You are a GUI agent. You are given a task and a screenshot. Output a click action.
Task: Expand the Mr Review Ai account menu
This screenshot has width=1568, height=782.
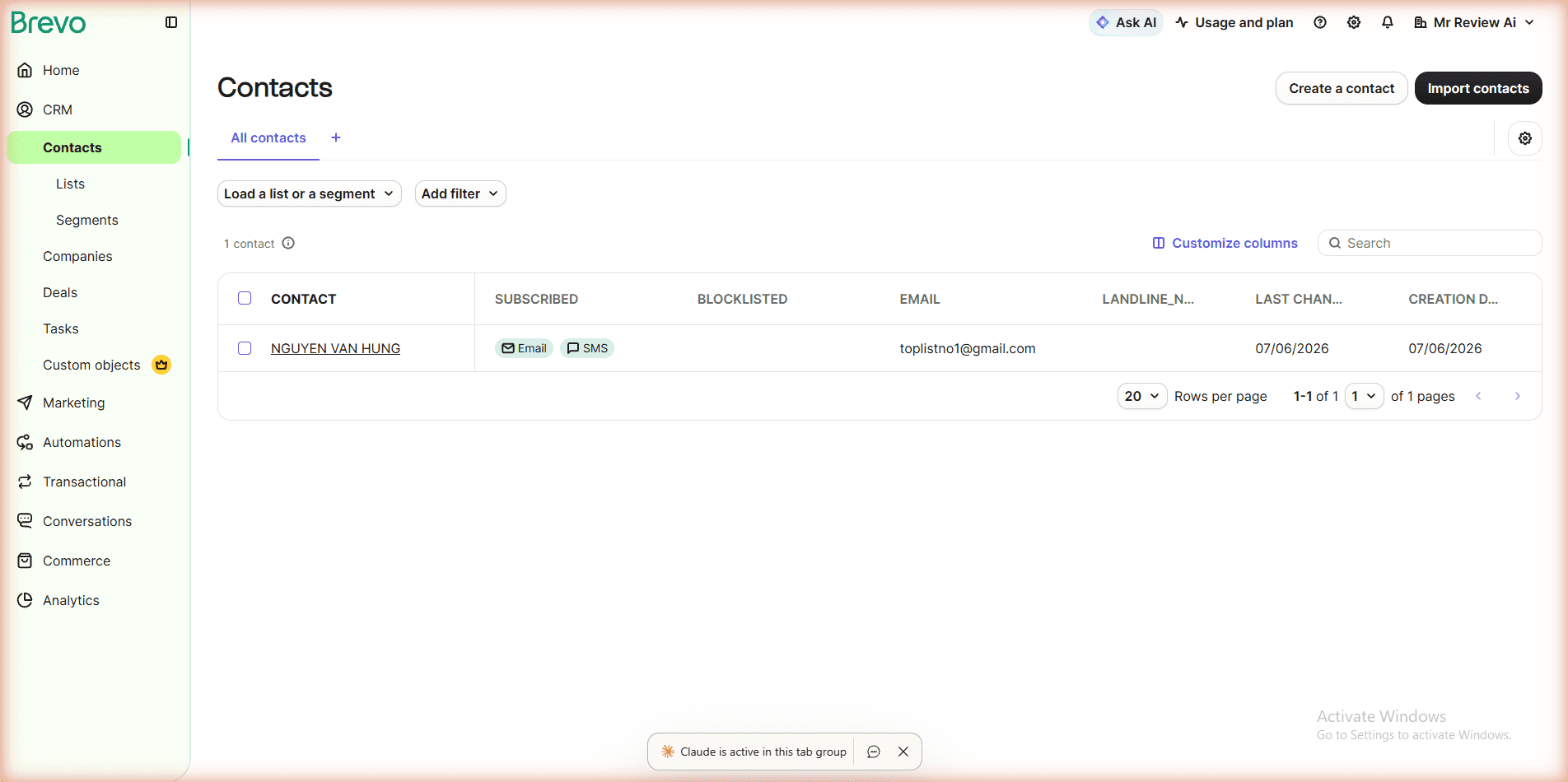point(1474,22)
